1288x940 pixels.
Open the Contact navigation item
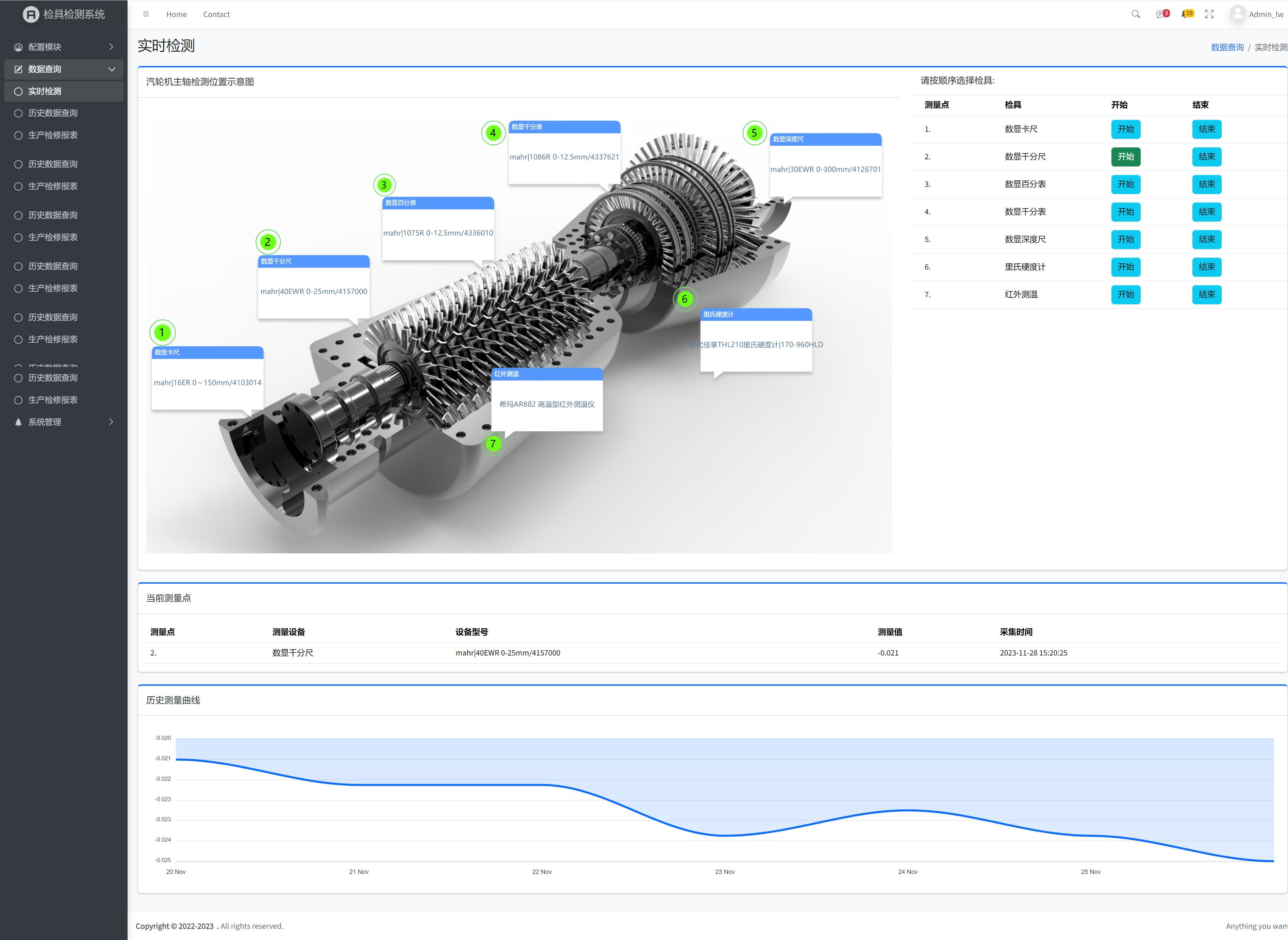pyautogui.click(x=216, y=14)
